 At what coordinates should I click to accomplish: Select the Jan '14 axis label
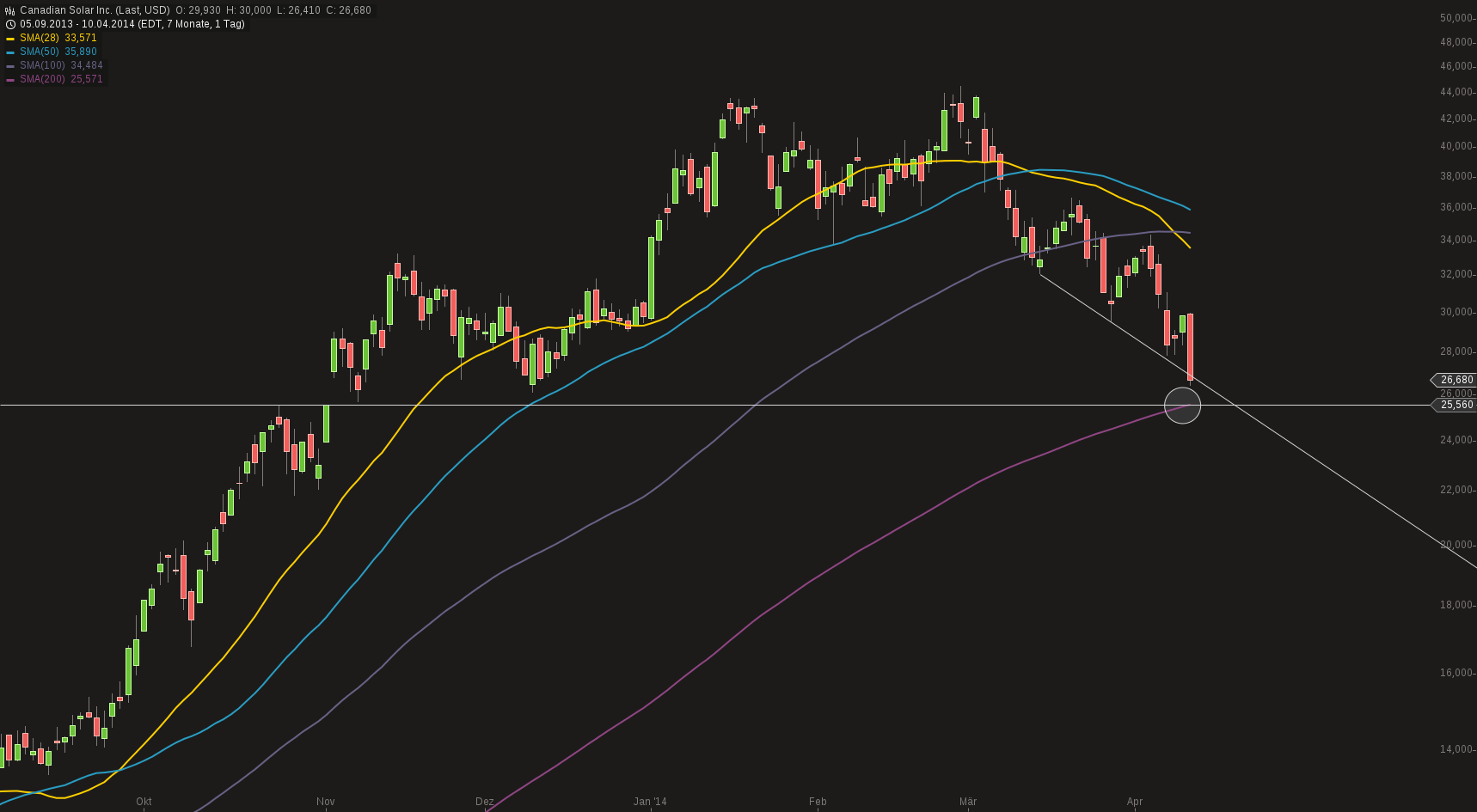[649, 801]
